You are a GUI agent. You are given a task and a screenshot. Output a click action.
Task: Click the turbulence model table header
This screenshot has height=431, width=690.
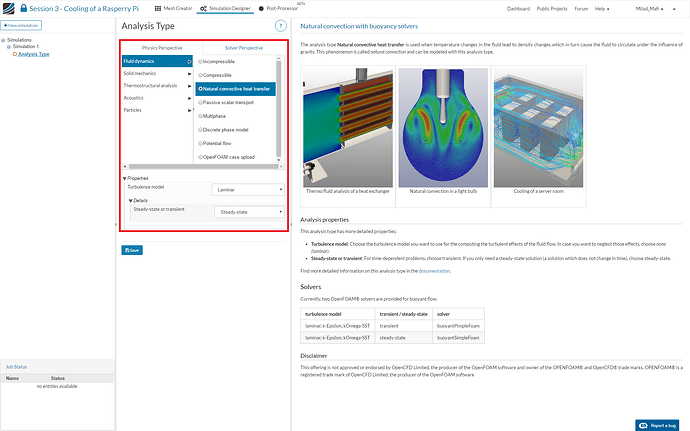click(x=338, y=314)
